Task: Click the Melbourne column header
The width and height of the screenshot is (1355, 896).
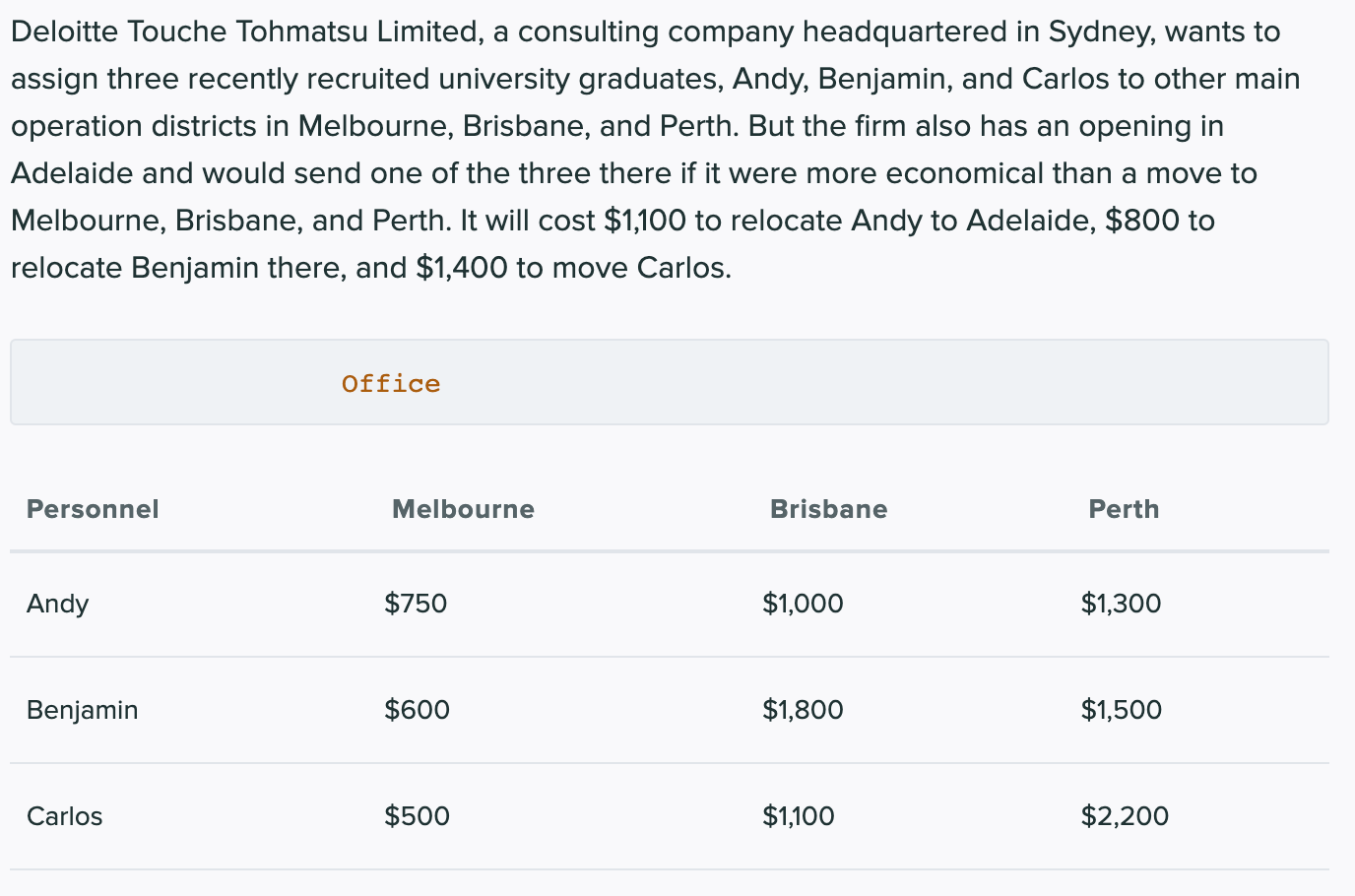Action: coord(463,509)
